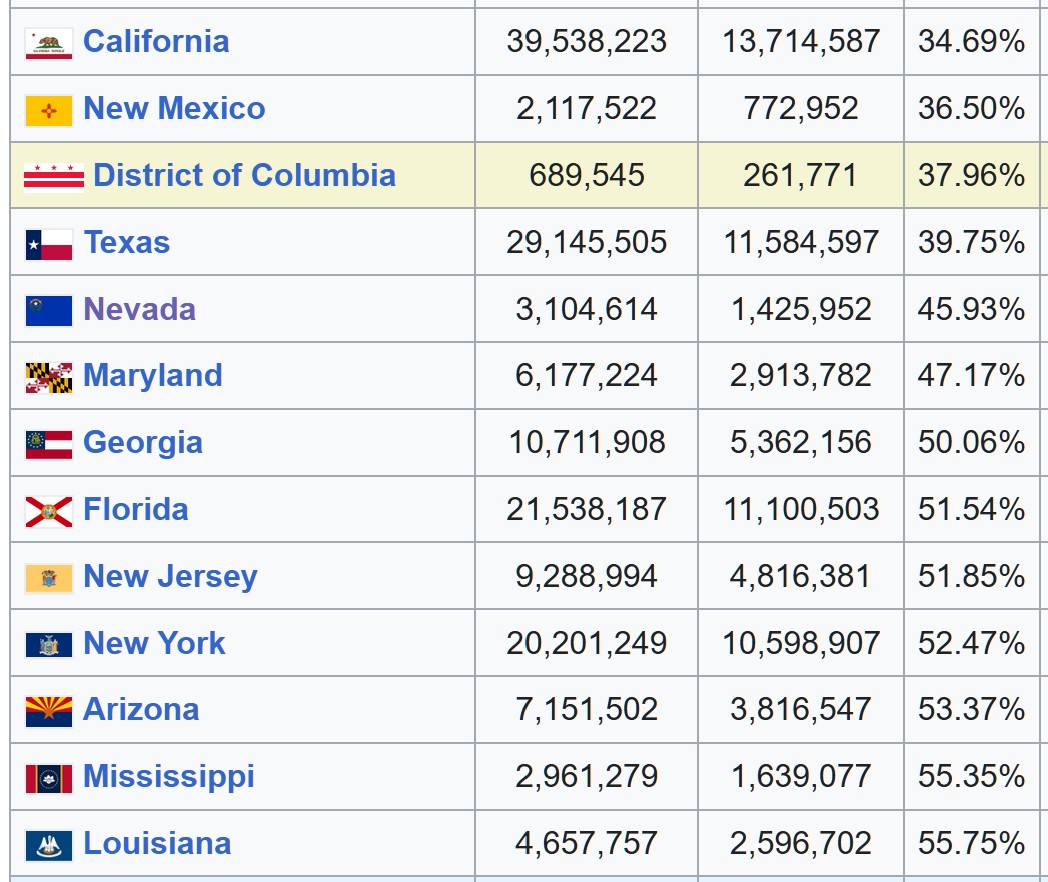The image size is (1048, 882).
Task: Click the 689,545 cell
Action: pos(586,175)
